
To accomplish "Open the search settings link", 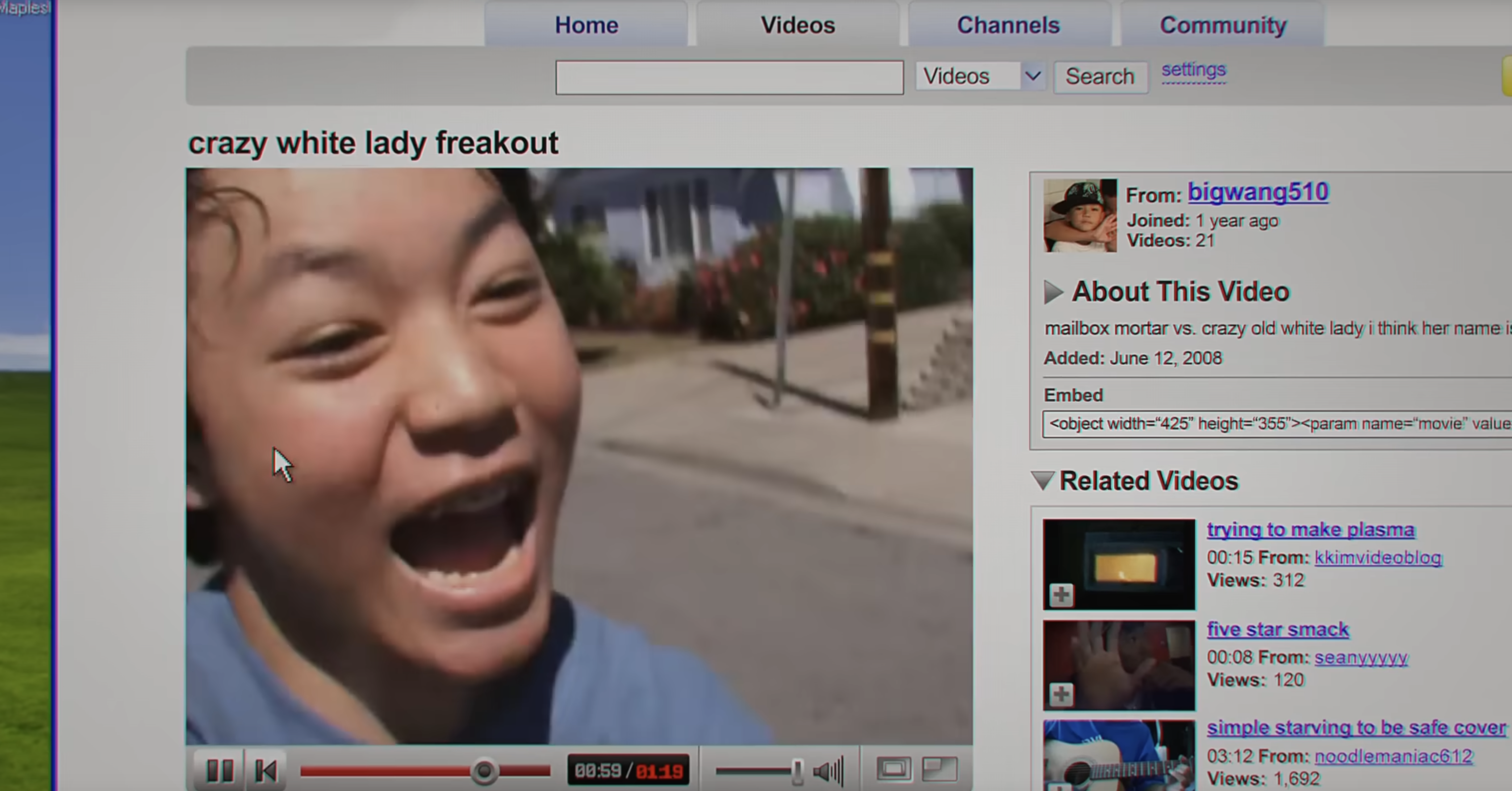I will [x=1194, y=70].
